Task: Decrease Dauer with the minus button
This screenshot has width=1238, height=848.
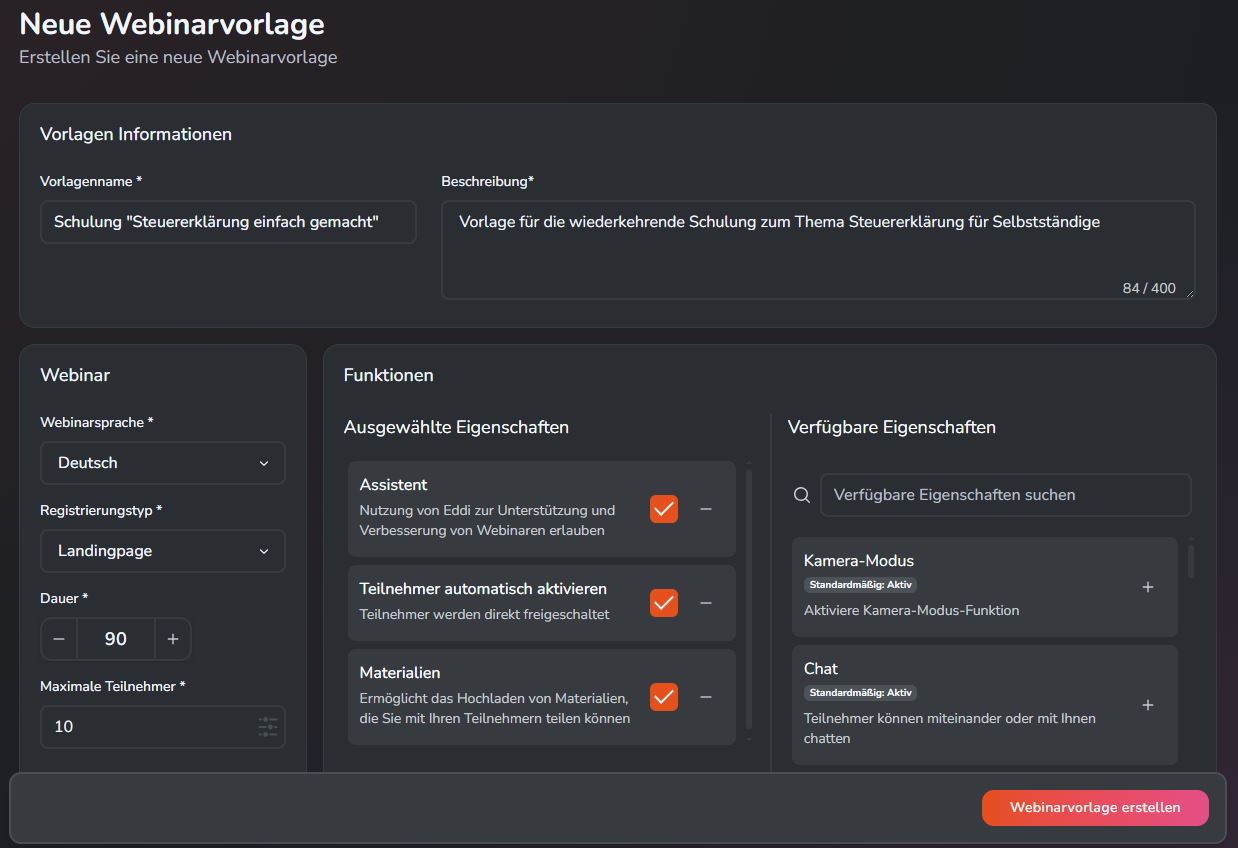Action: tap(59, 639)
